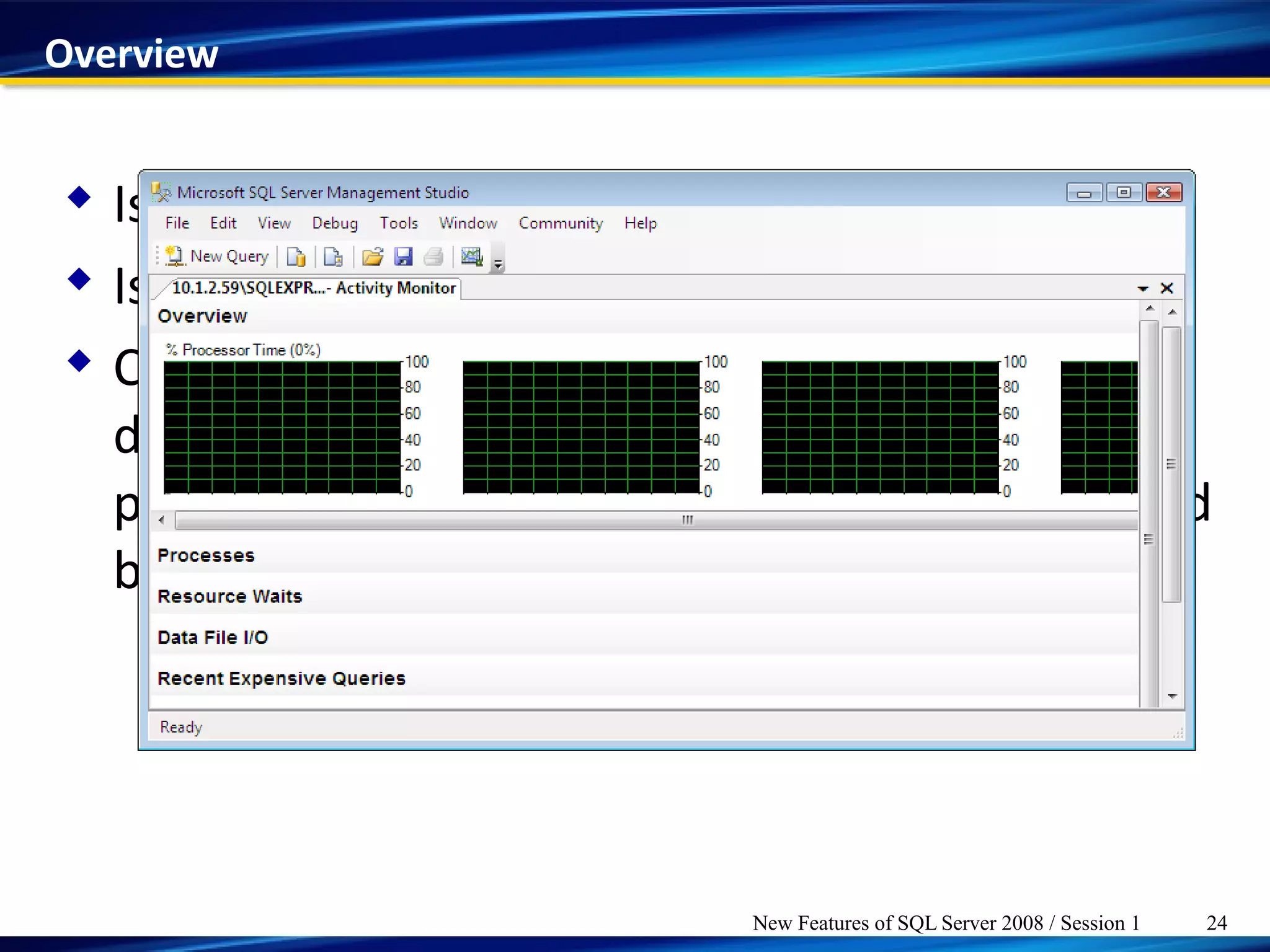This screenshot has height=952, width=1270.
Task: Expand the Processes section
Action: coord(644,555)
